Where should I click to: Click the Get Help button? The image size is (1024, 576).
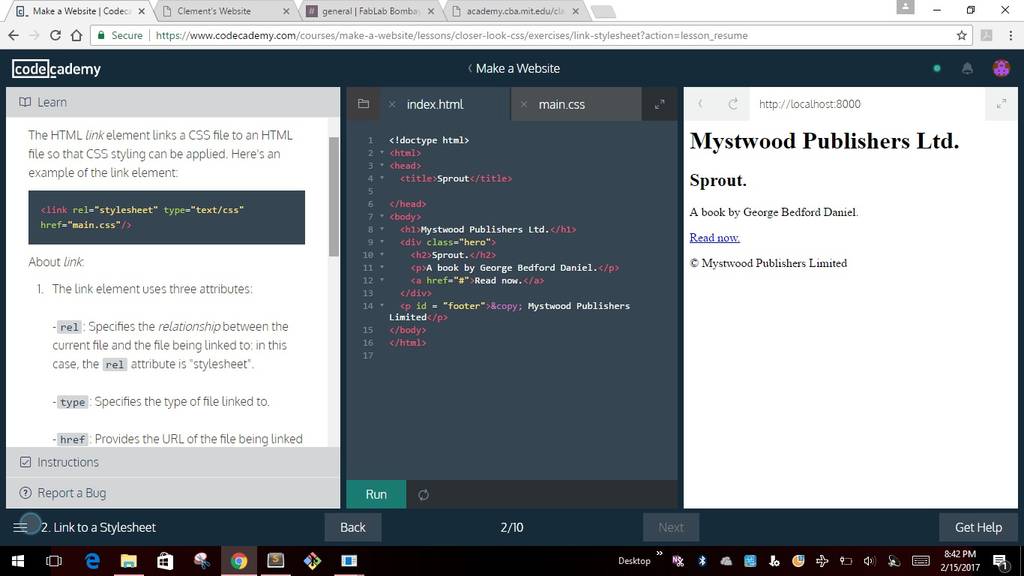click(x=978, y=527)
